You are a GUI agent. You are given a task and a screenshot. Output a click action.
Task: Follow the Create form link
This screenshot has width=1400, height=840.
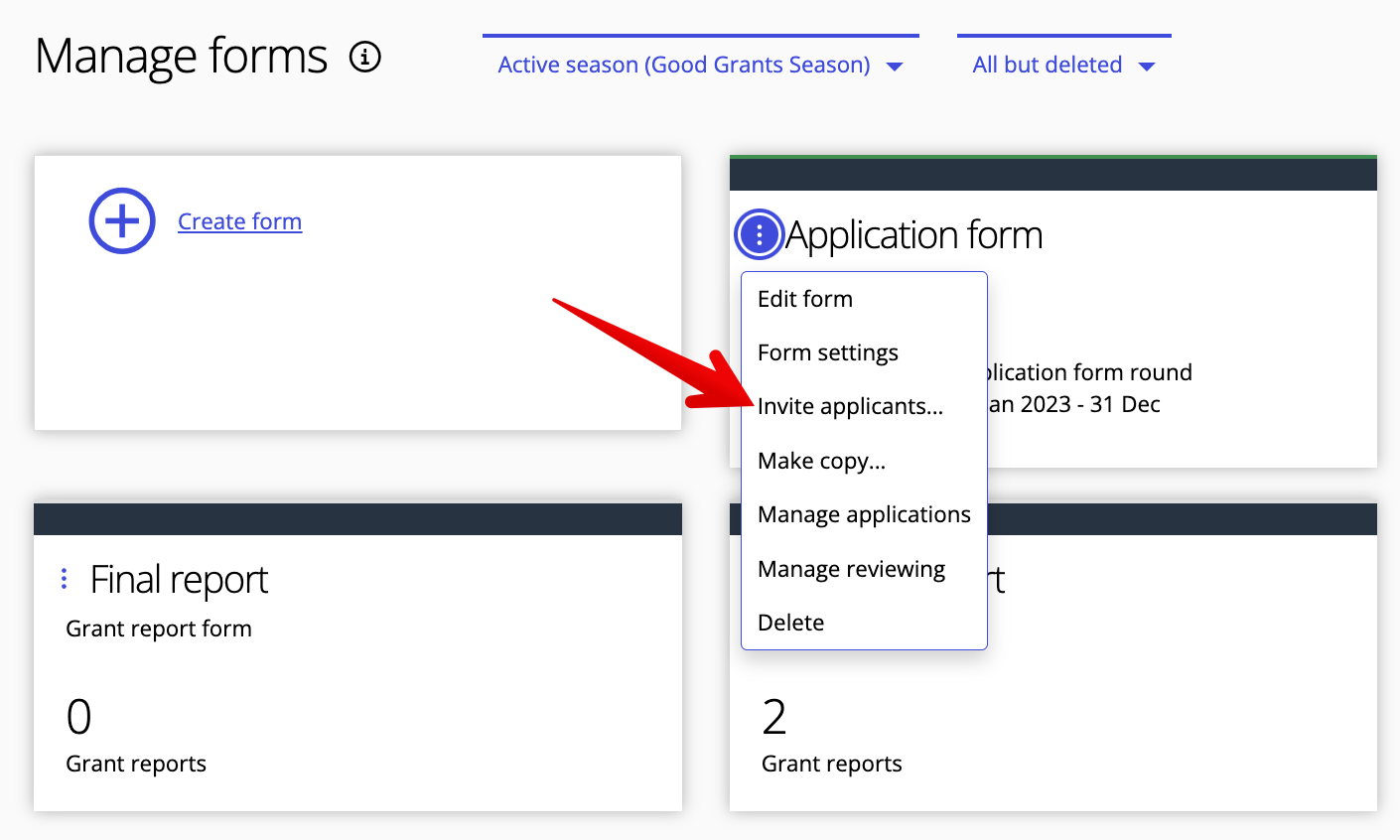pyautogui.click(x=239, y=221)
